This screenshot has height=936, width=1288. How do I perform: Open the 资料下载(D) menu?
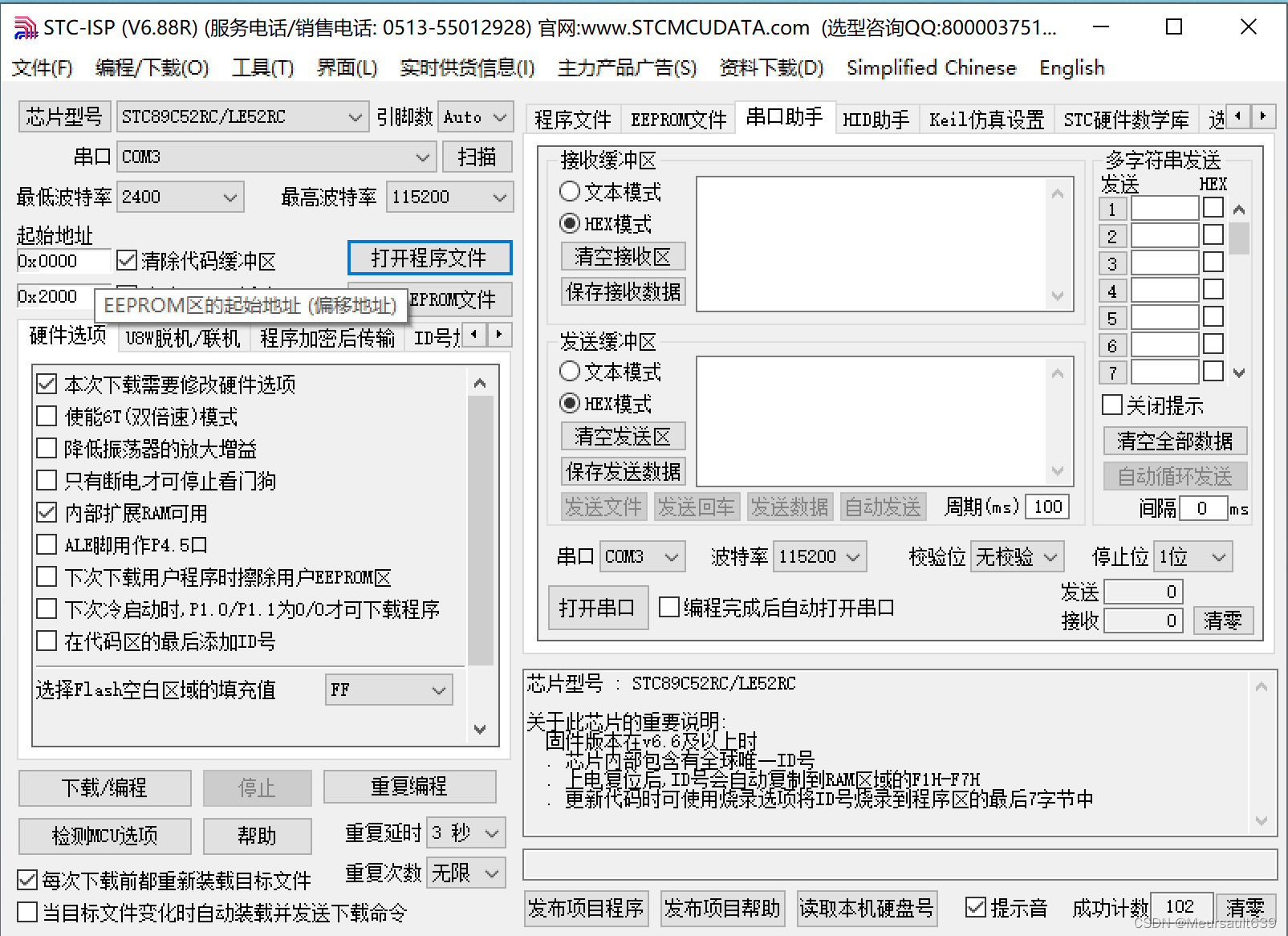[x=771, y=67]
